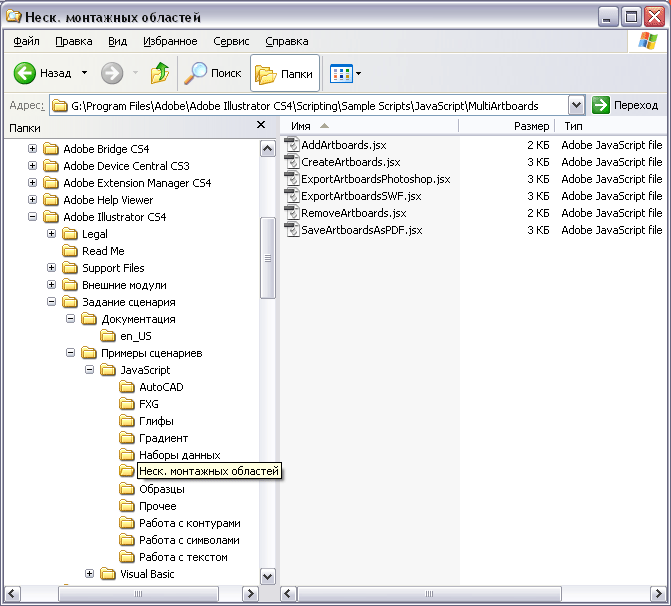Sort files by the Размер column header
Image resolution: width=671 pixels, height=606 pixels.
tap(530, 126)
